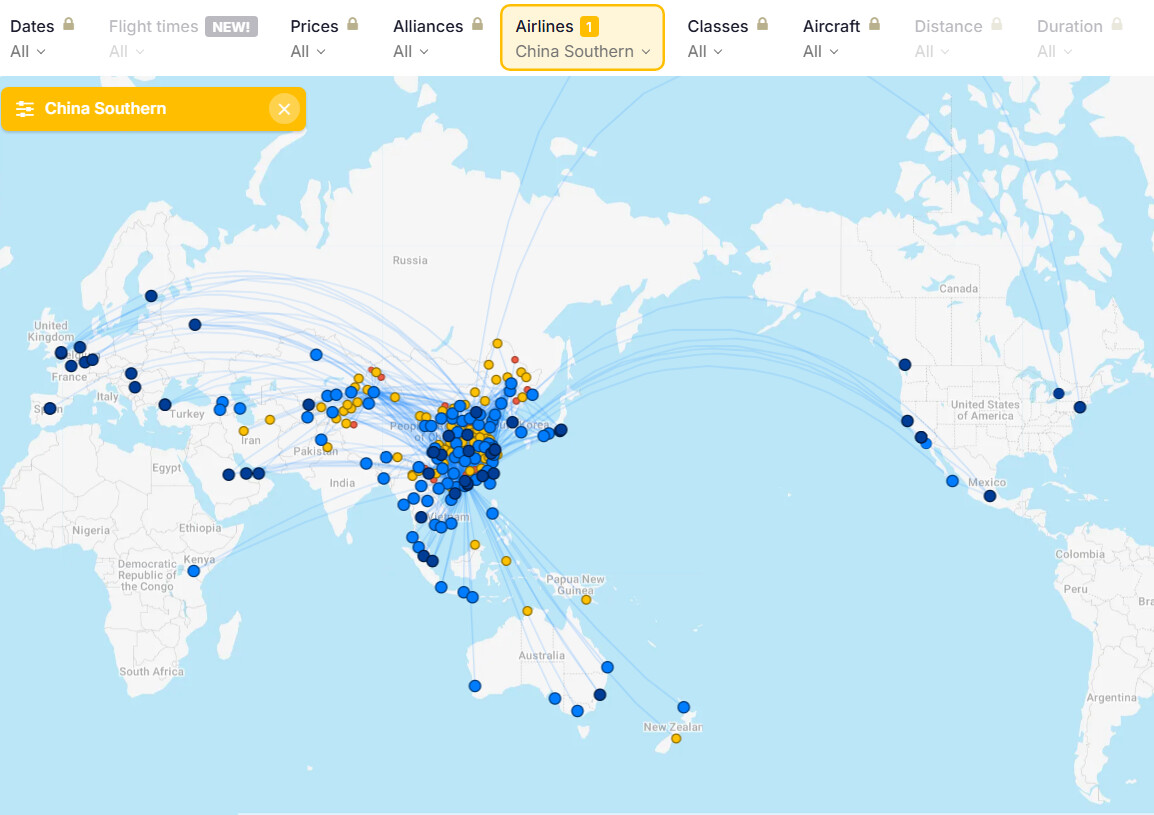This screenshot has height=815, width=1154.
Task: Click the lock icon next to Distance
Action: (x=997, y=24)
